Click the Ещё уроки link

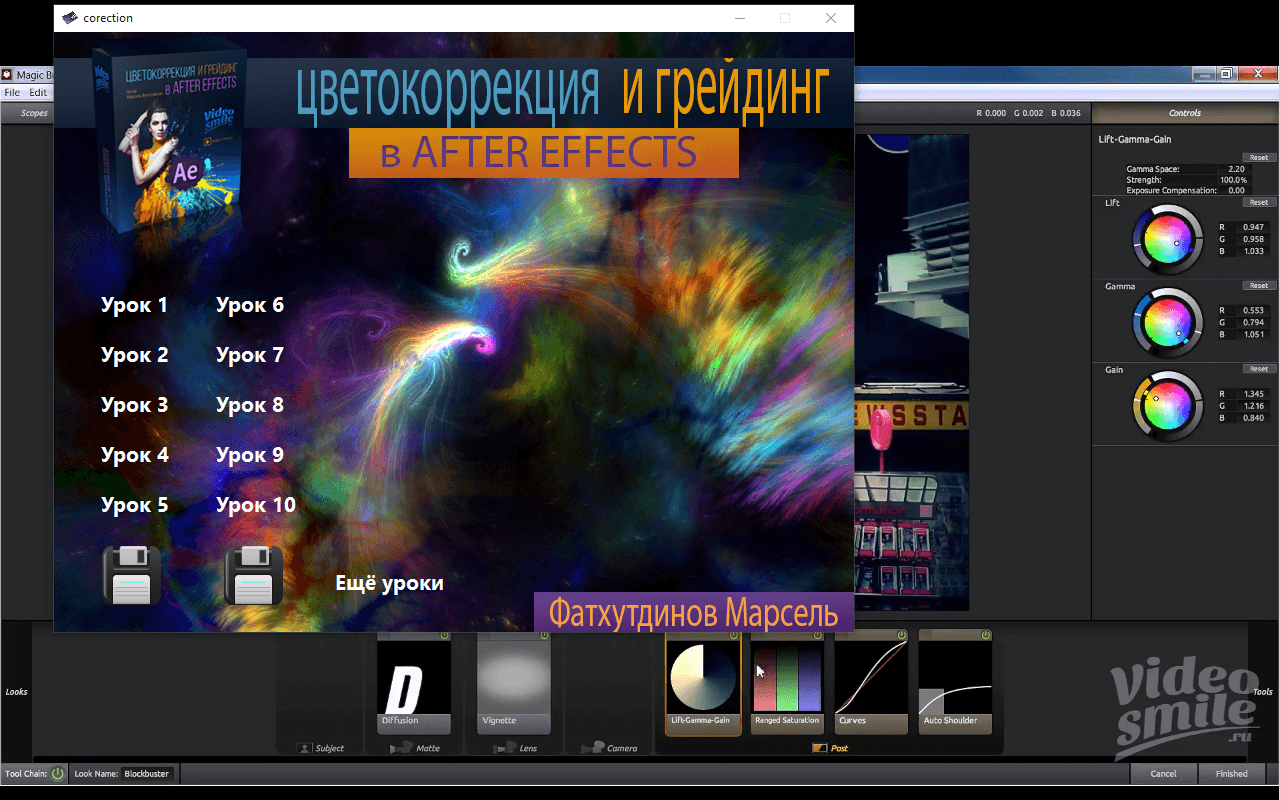point(389,583)
